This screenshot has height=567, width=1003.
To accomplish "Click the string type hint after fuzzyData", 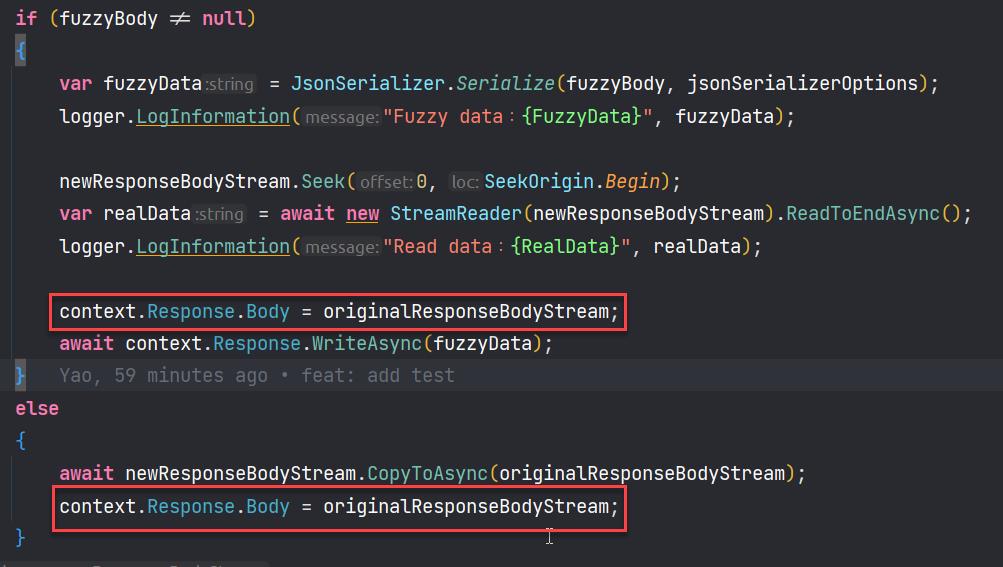I will point(230,85).
